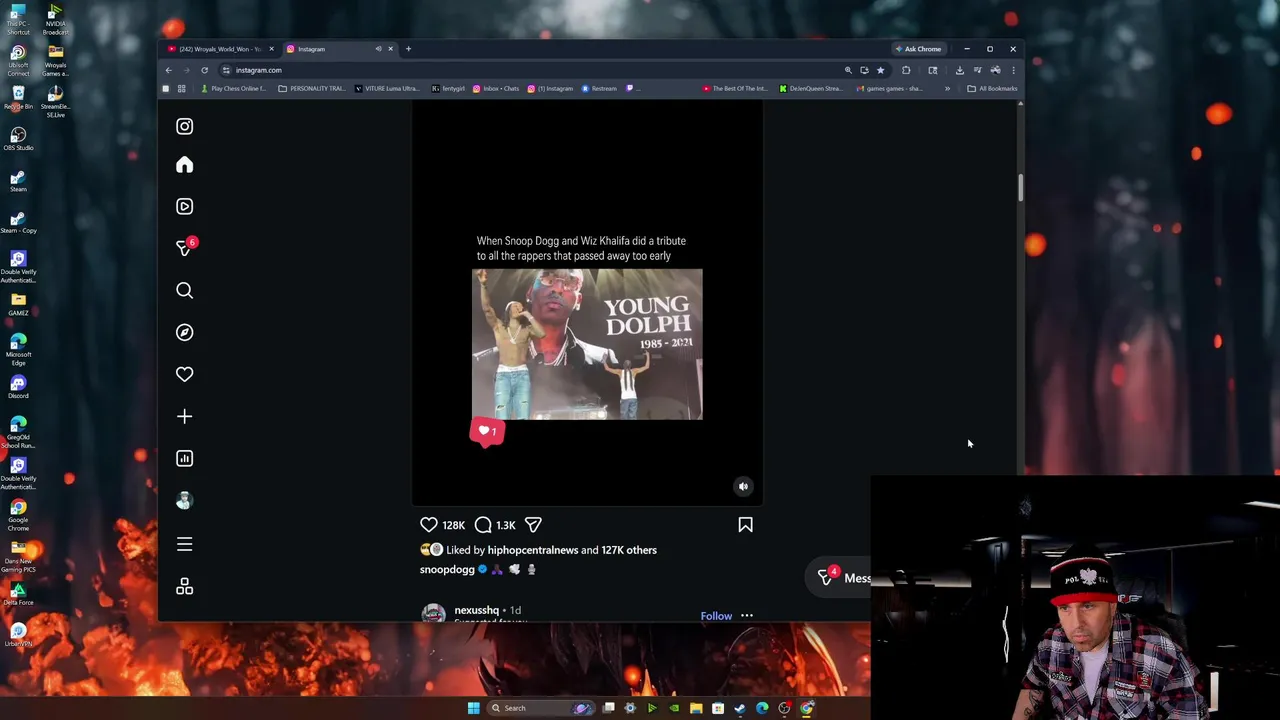
Task: Open the Explore compass icon
Action: click(x=184, y=332)
